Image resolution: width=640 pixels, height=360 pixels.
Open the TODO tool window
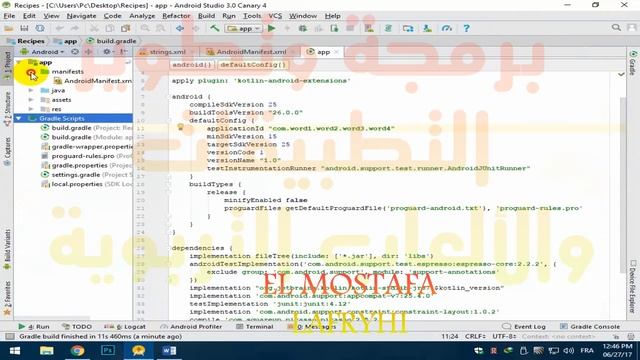pos(77,327)
